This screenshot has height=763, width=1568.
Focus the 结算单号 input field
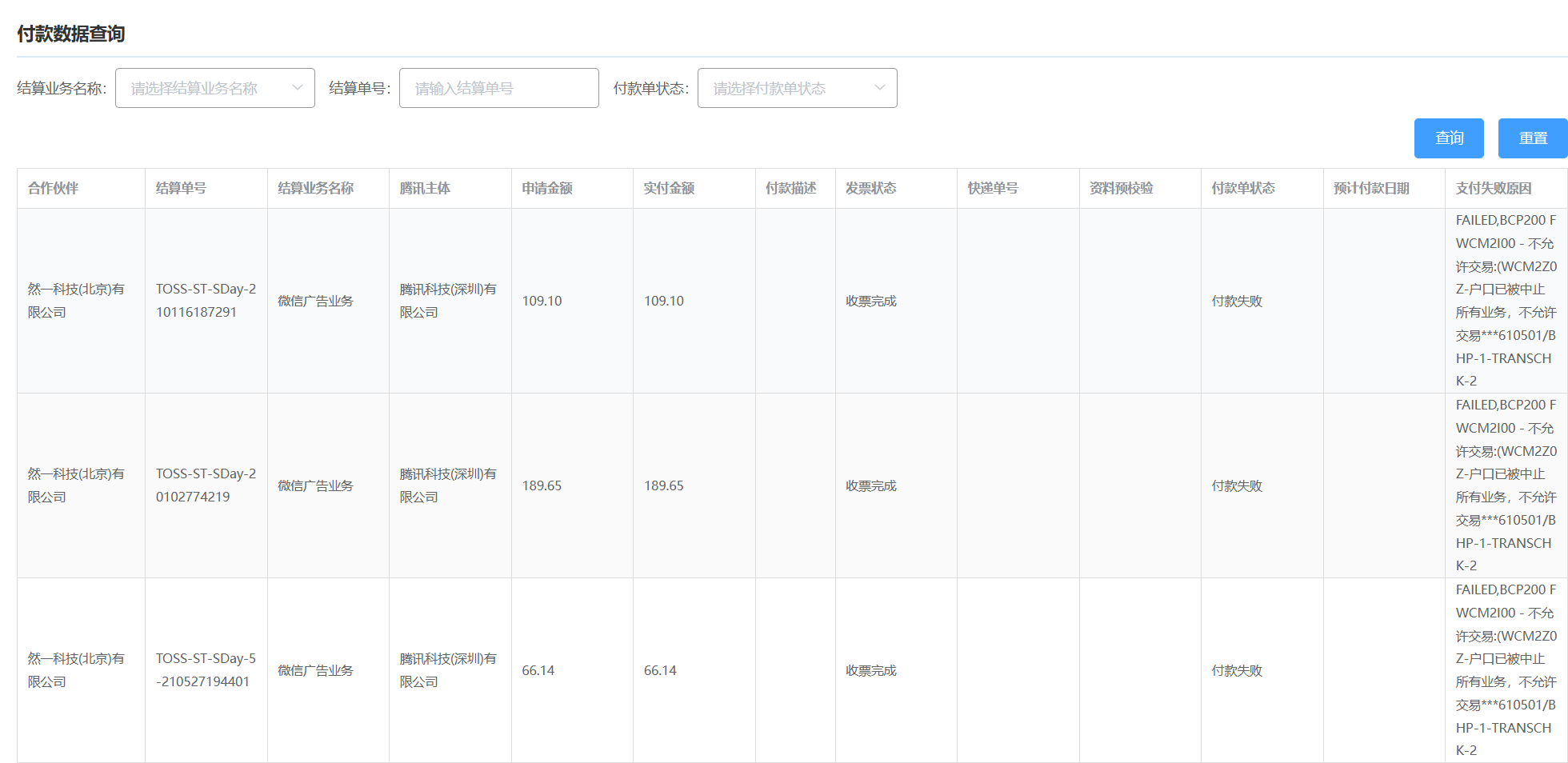pyautogui.click(x=498, y=88)
